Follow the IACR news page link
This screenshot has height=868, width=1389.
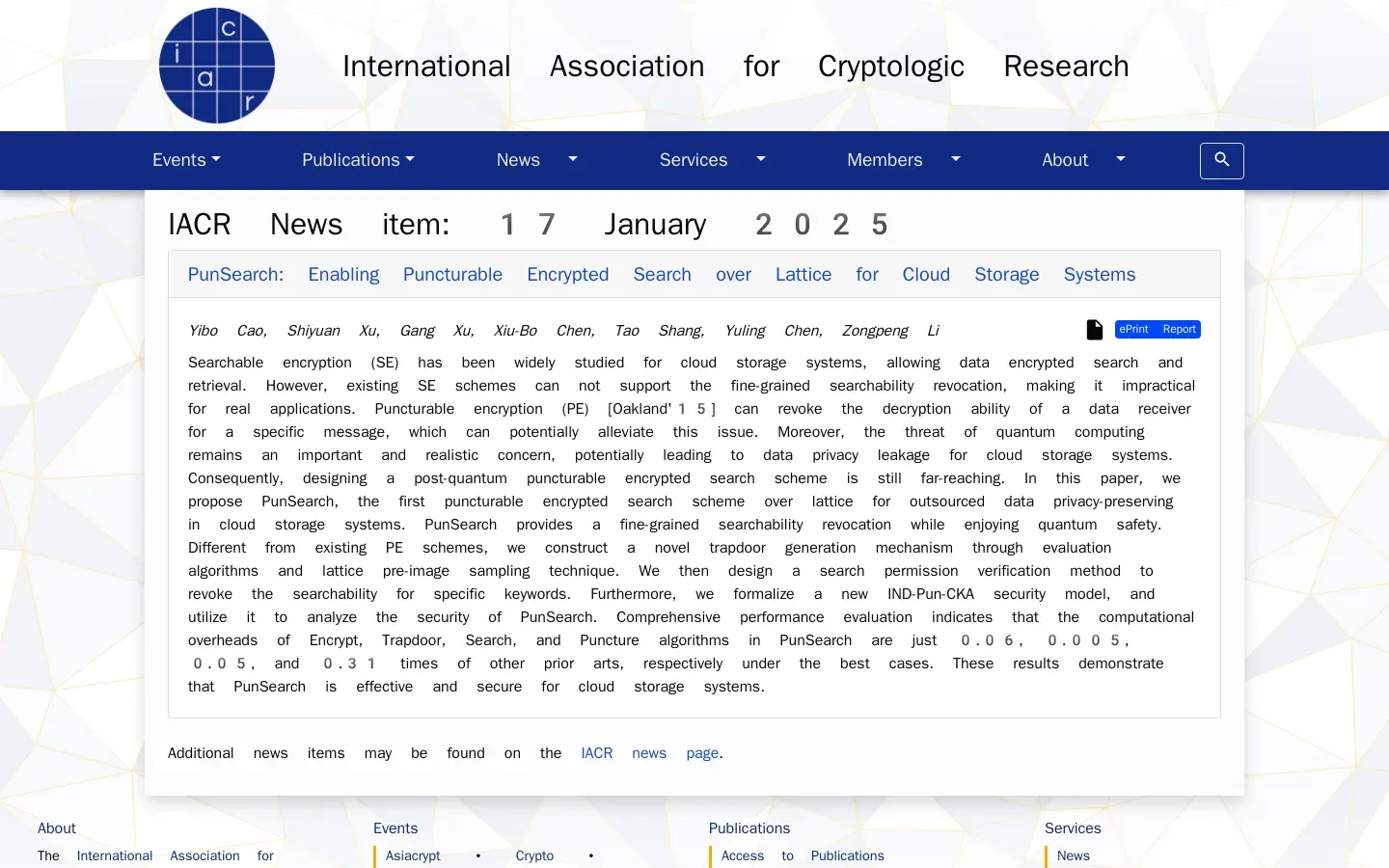[x=650, y=753]
